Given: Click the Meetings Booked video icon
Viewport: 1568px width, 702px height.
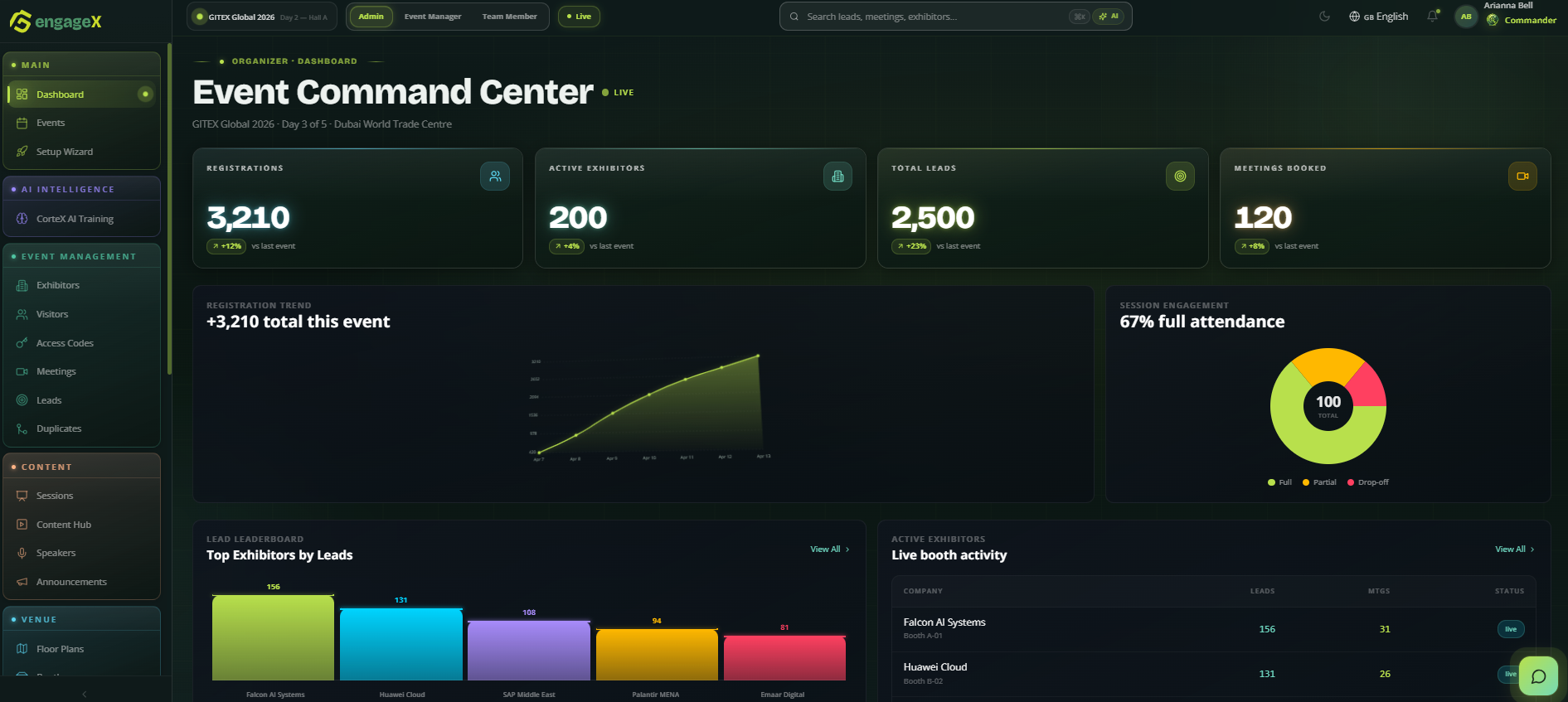Looking at the screenshot, I should point(1522,176).
